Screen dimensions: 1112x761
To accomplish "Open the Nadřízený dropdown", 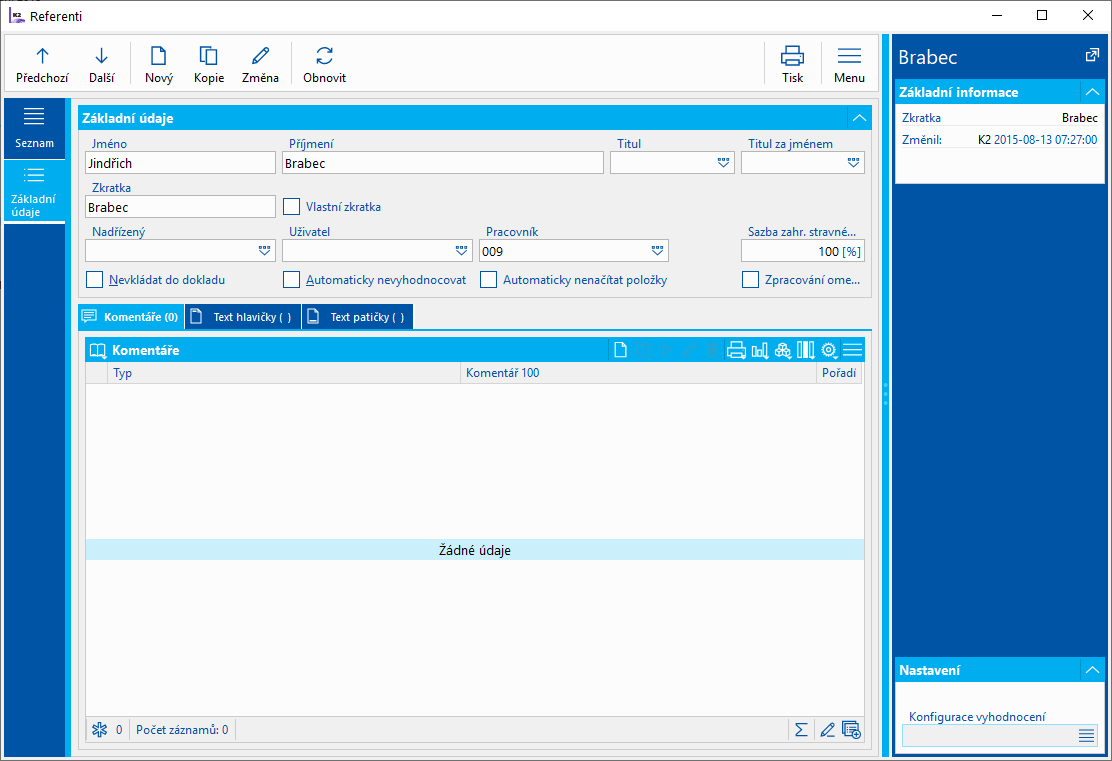I will click(265, 251).
